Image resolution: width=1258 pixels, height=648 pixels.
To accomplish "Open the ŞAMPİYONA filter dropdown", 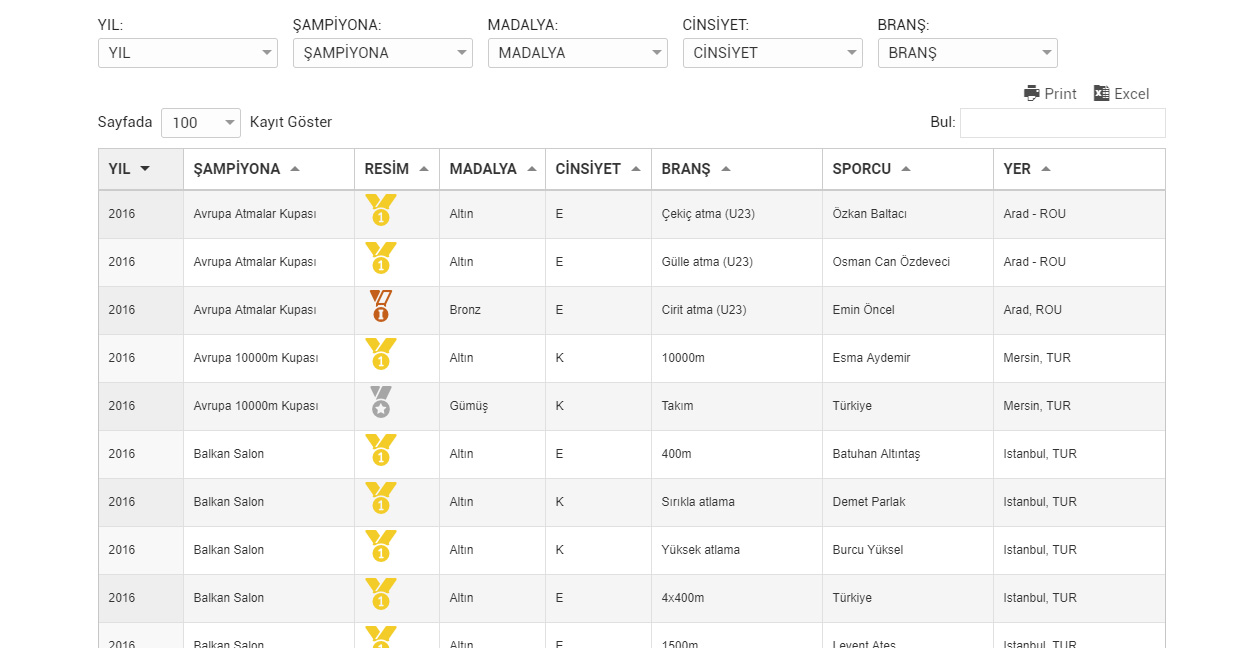I will [x=383, y=53].
